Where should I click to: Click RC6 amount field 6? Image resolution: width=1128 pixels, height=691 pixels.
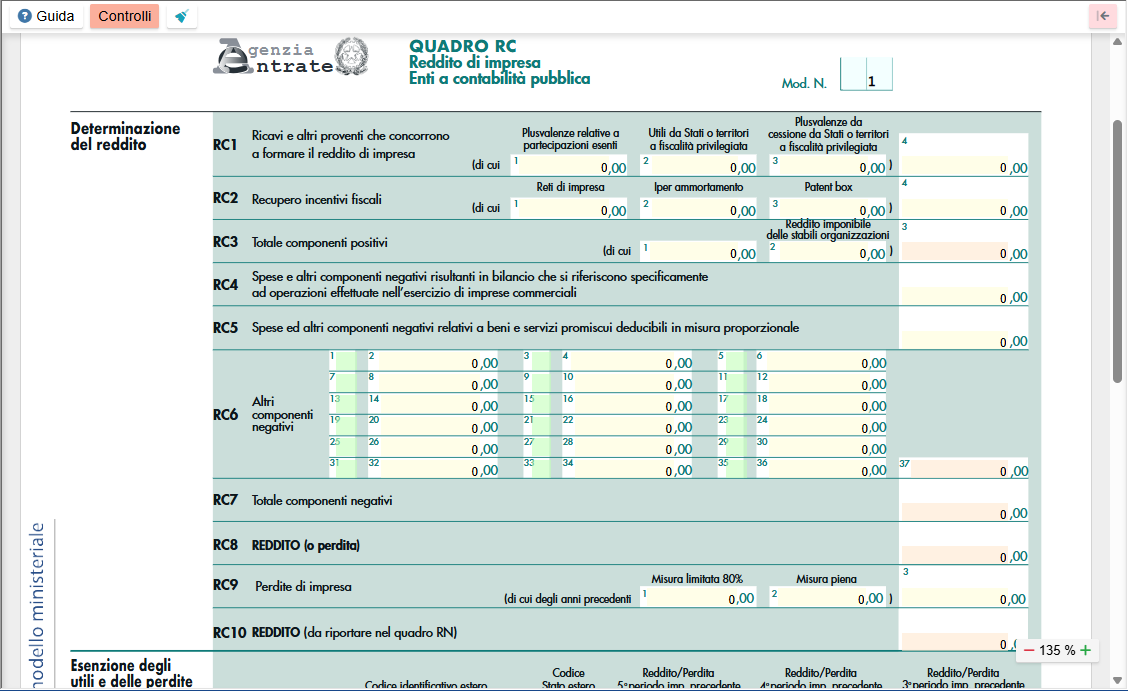click(822, 361)
